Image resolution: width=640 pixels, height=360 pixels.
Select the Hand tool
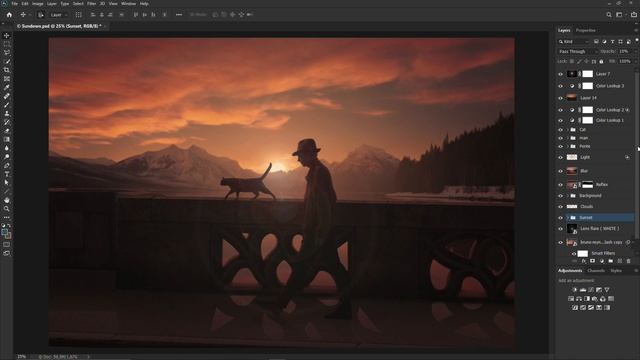pyautogui.click(x=7, y=200)
